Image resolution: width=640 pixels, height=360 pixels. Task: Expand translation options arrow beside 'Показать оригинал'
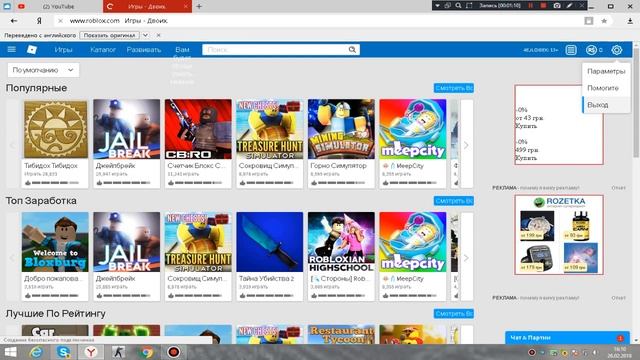coord(145,36)
